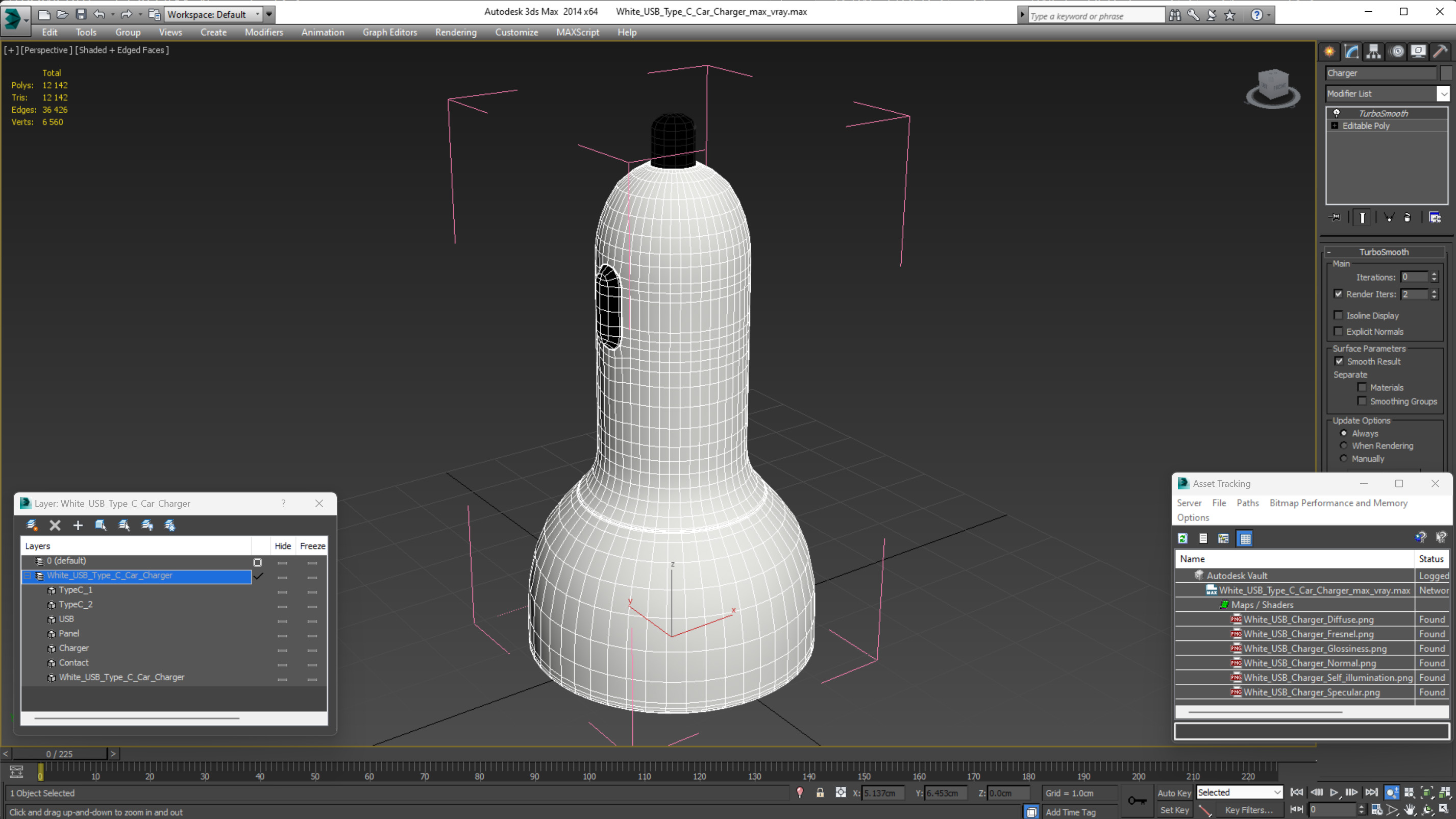Increase the Render Iters spinner value
The width and height of the screenshot is (1456, 819).
pos(1434,291)
